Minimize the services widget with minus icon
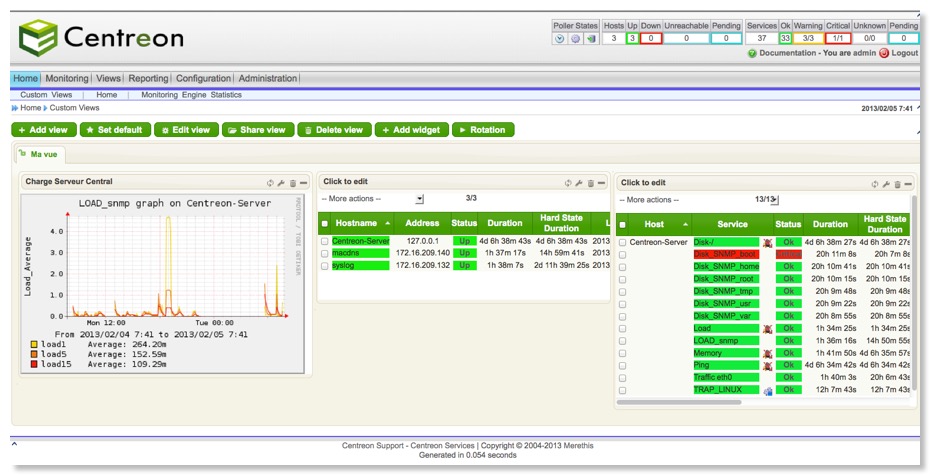 point(907,184)
